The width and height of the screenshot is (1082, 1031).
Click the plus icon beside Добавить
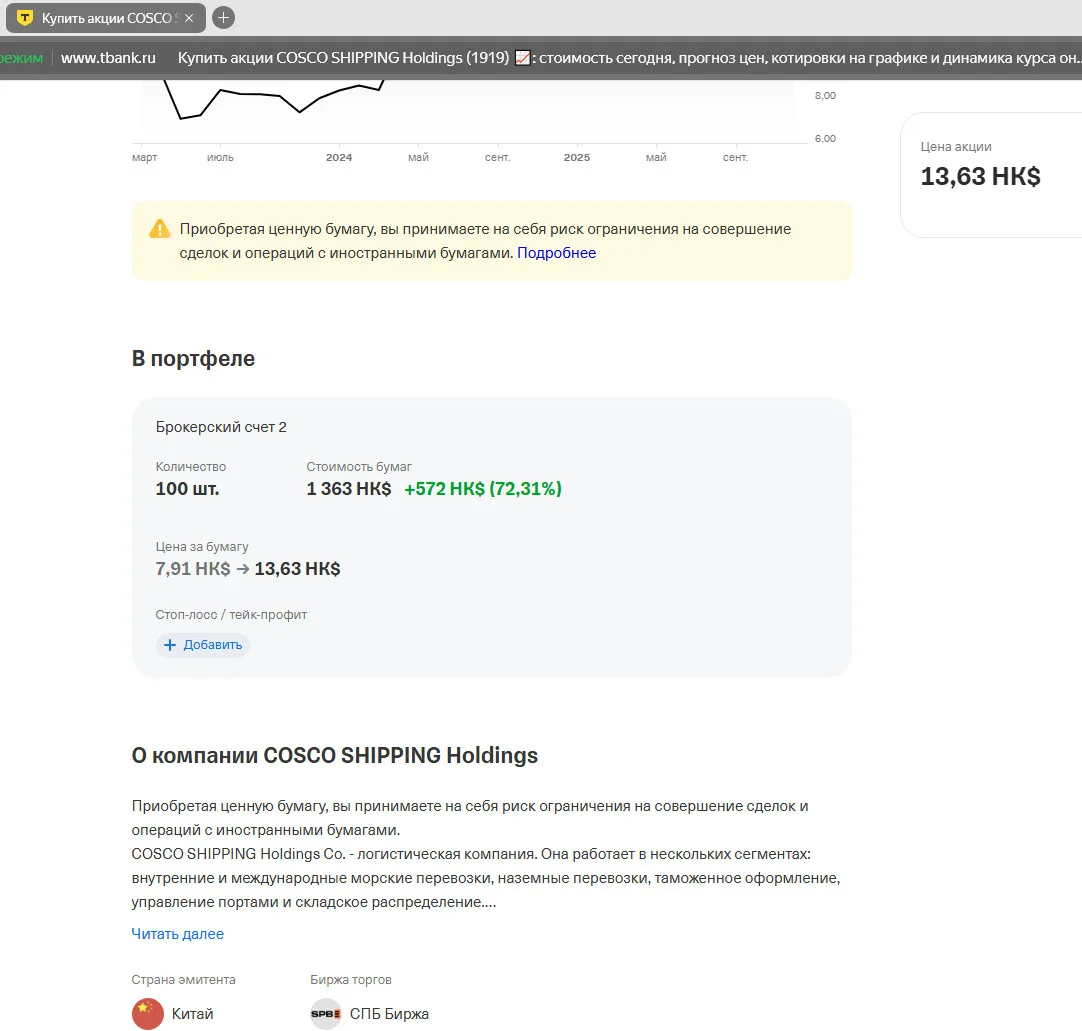pyautogui.click(x=170, y=645)
